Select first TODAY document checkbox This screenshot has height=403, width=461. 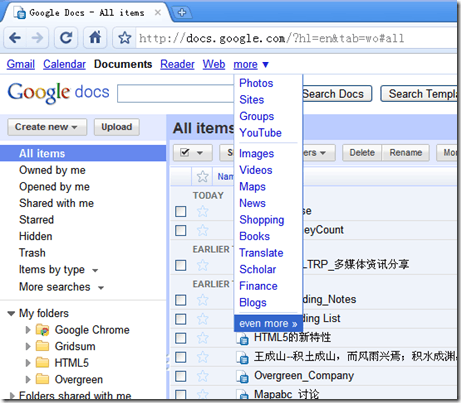point(181,211)
